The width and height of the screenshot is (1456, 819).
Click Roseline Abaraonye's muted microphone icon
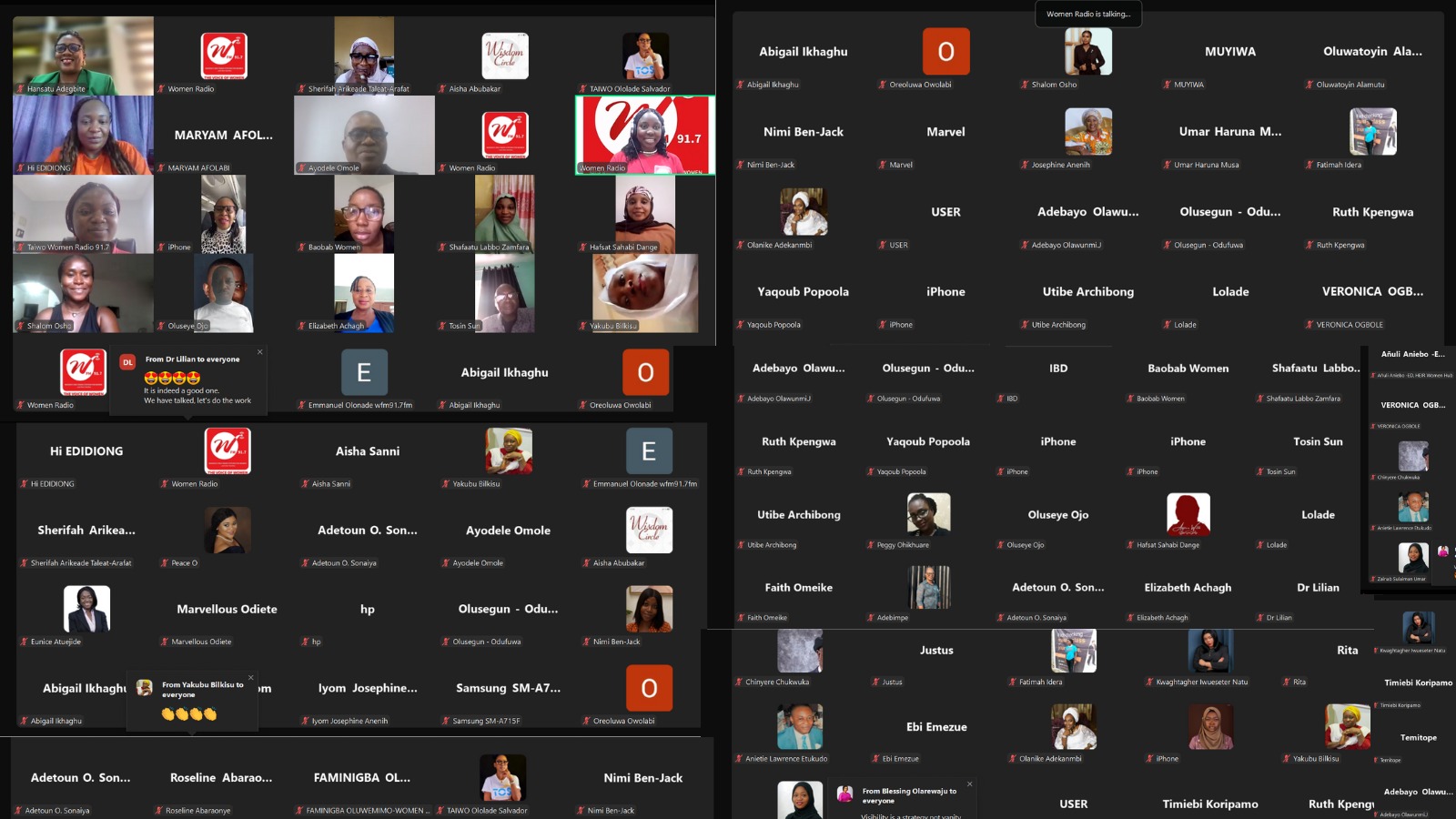(159, 810)
